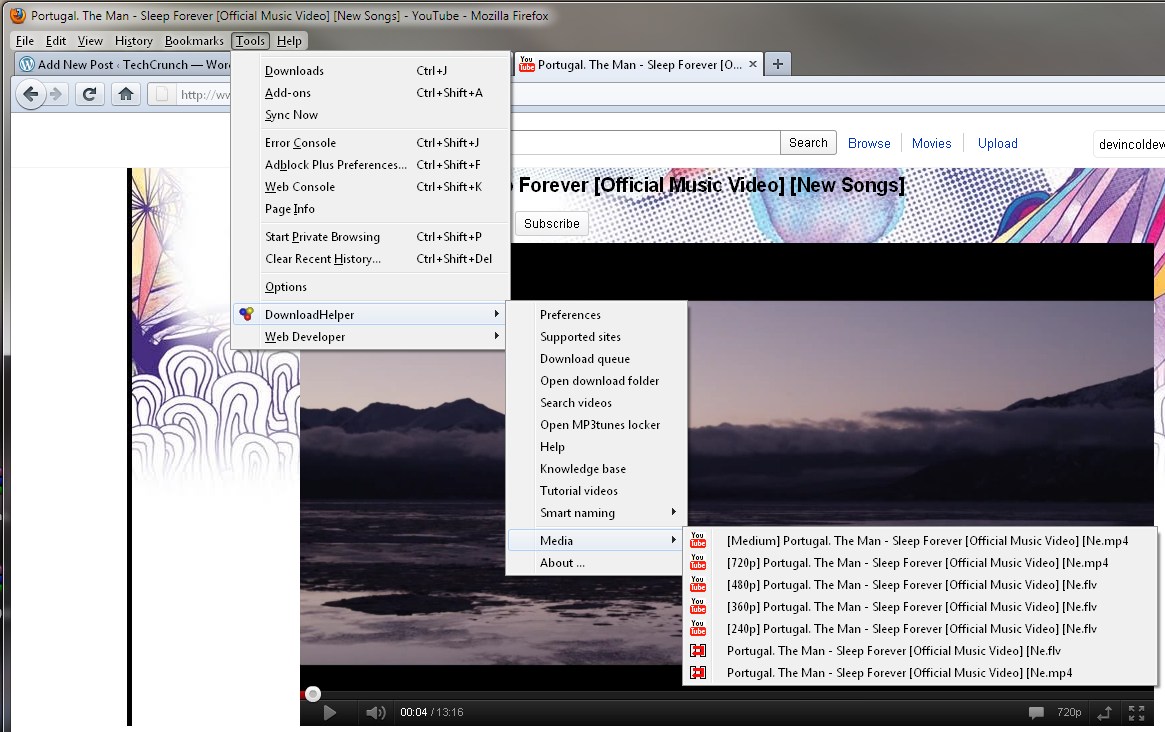Switch the video to fullscreen
Image resolution: width=1165 pixels, height=732 pixels.
pyautogui.click(x=1136, y=713)
